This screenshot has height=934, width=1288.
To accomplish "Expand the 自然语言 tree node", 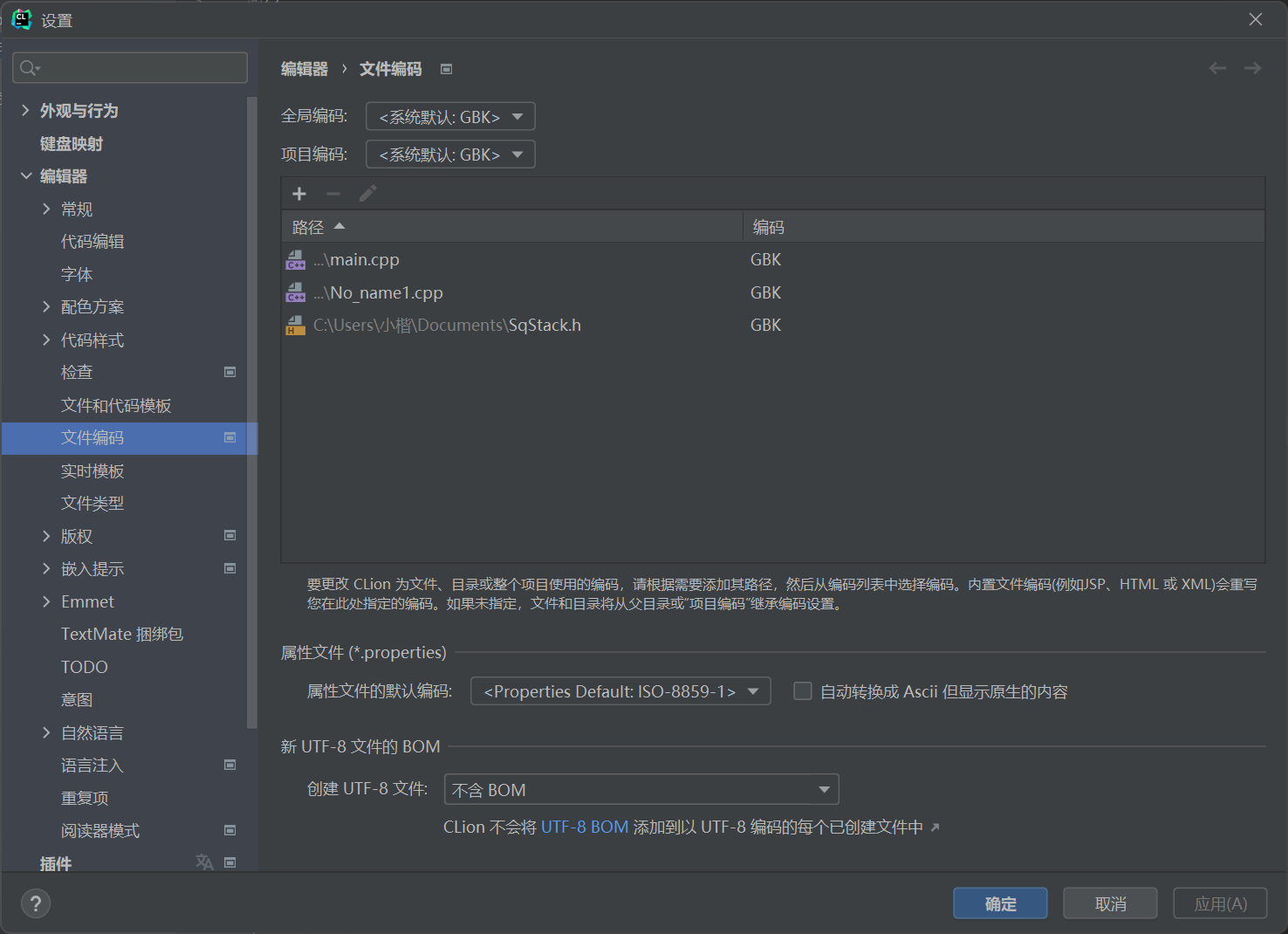I will point(46,732).
